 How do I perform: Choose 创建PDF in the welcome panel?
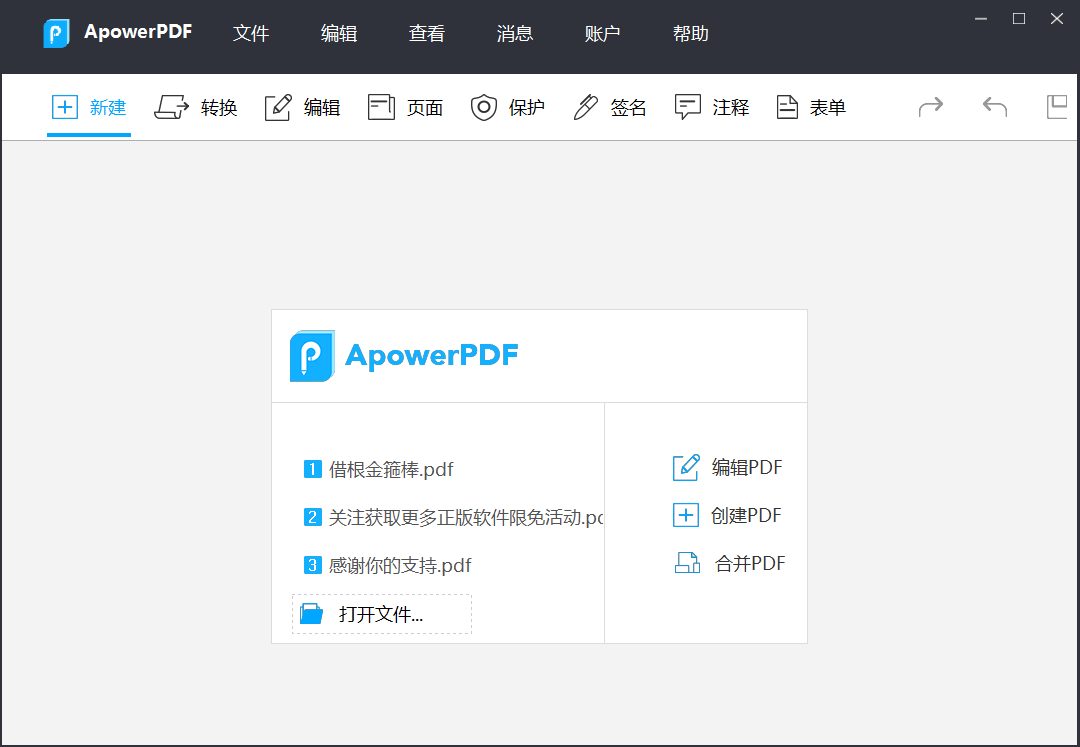coord(727,516)
